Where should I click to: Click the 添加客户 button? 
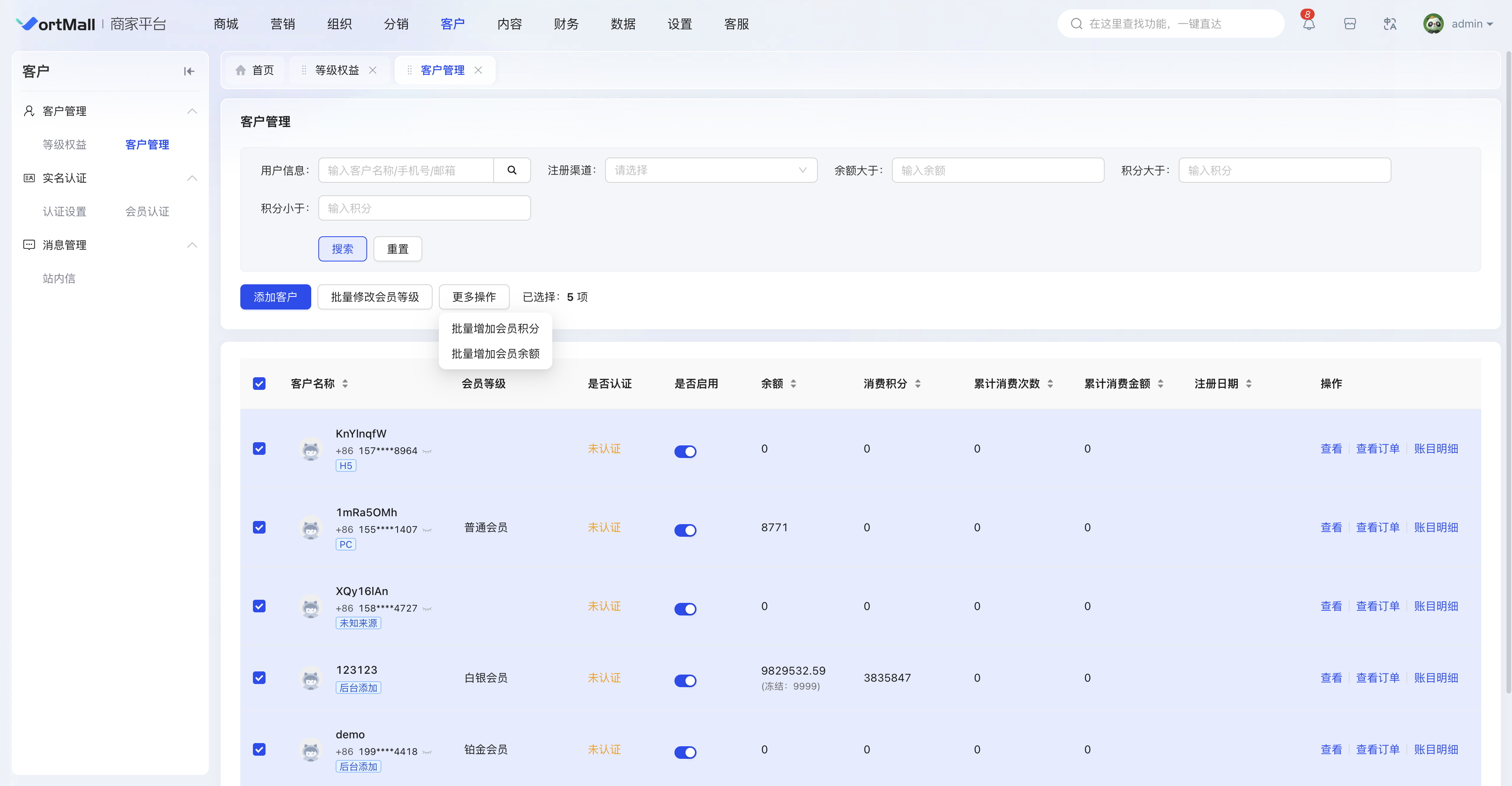pos(275,297)
